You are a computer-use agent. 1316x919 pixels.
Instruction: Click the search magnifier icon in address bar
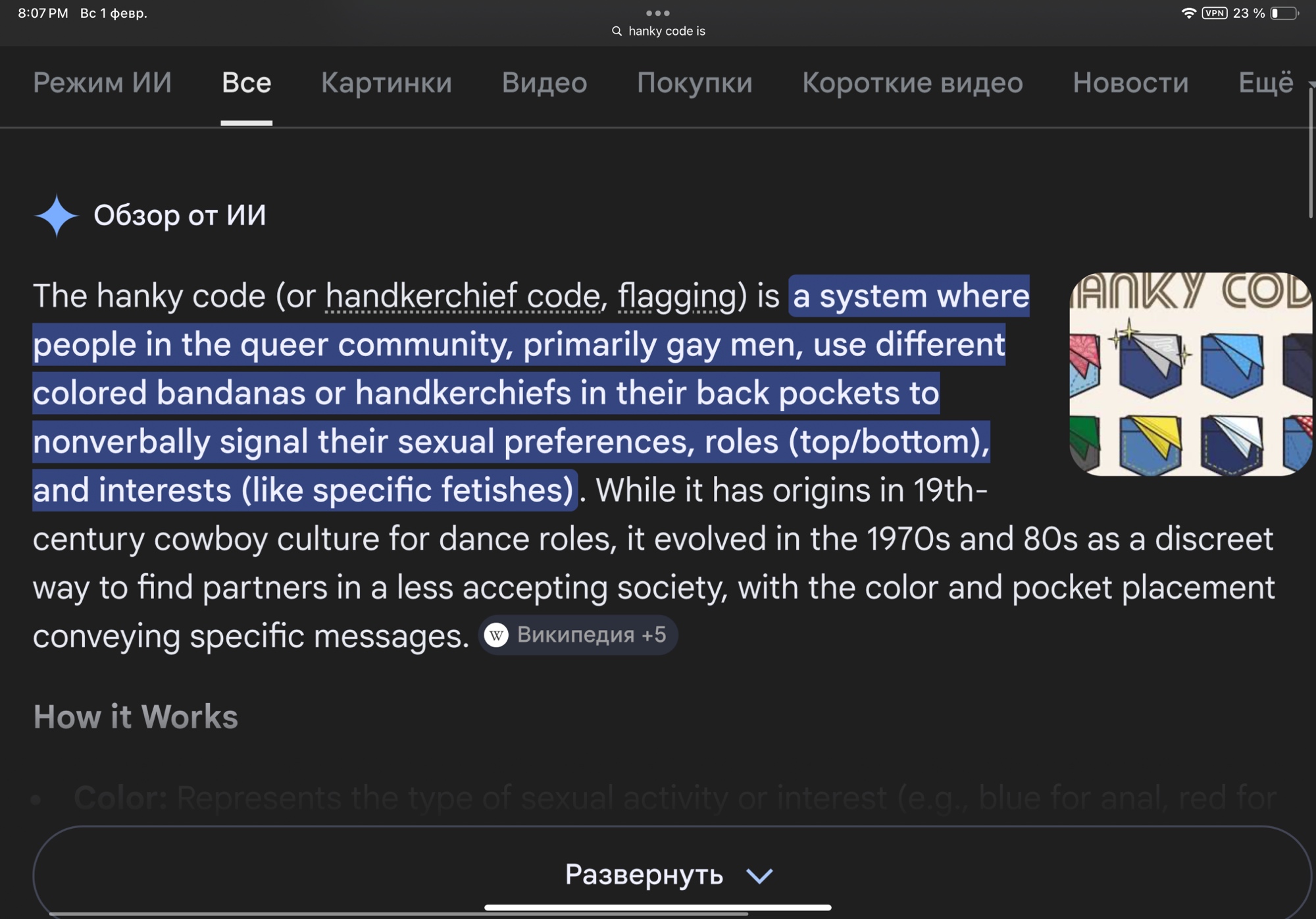(617, 31)
